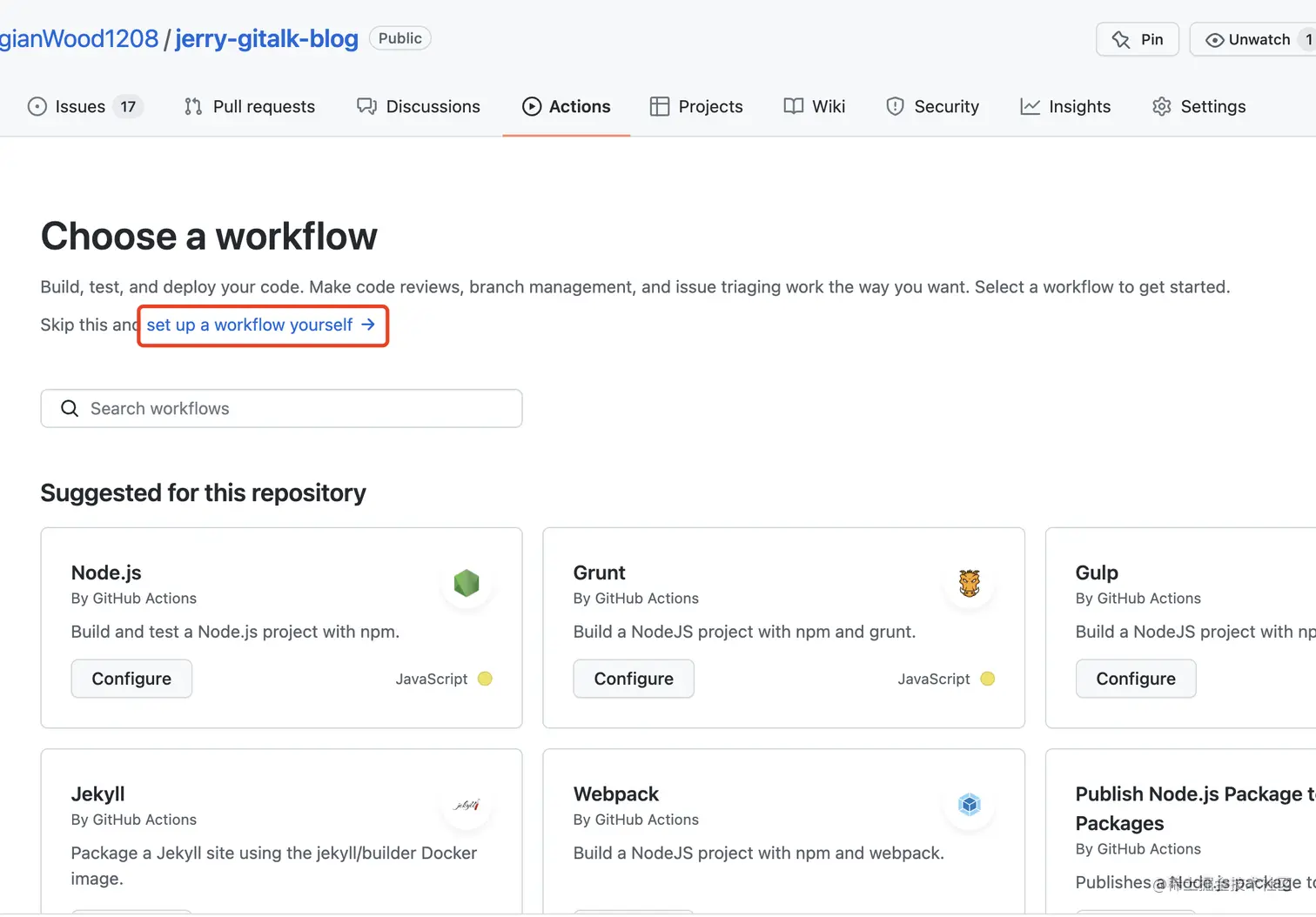Open the Projects tab

(x=696, y=106)
